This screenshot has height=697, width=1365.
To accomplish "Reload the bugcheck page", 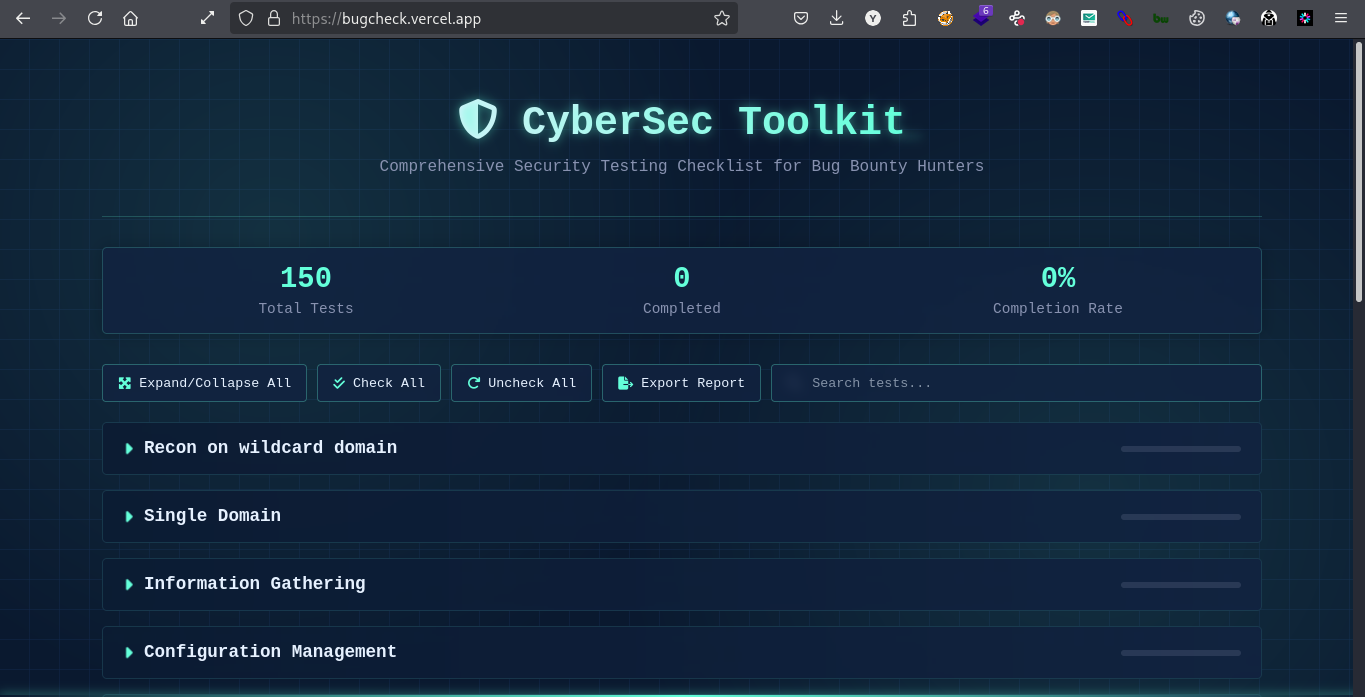I will coord(95,18).
